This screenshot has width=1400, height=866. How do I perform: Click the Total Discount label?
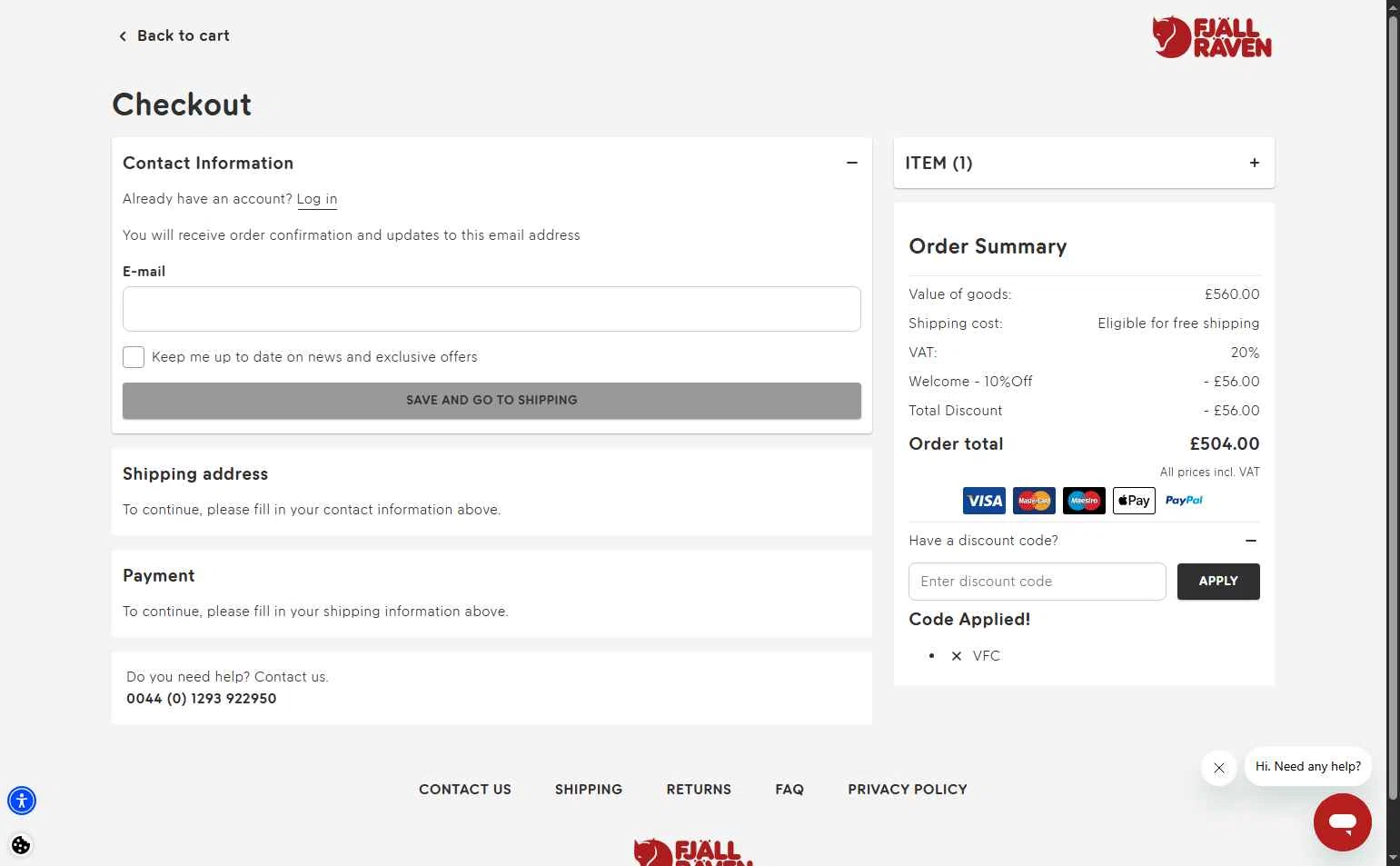(956, 411)
